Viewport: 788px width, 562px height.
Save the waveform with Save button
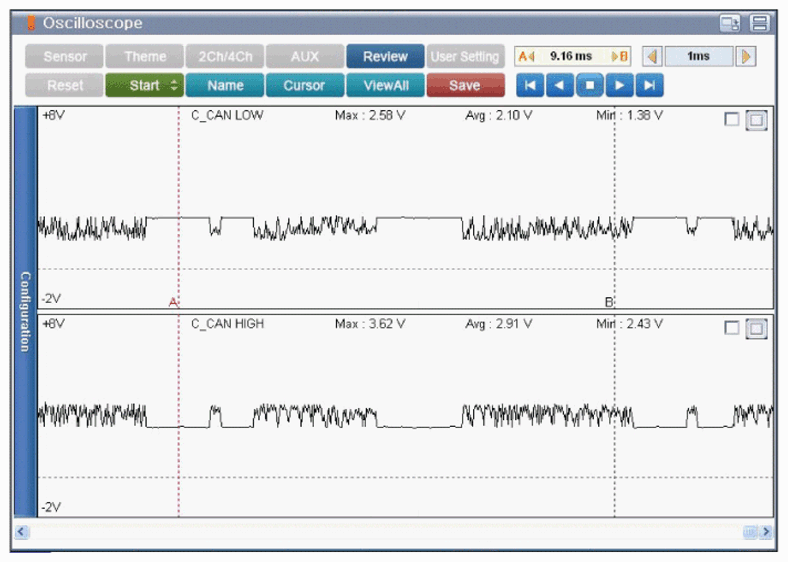tap(465, 85)
